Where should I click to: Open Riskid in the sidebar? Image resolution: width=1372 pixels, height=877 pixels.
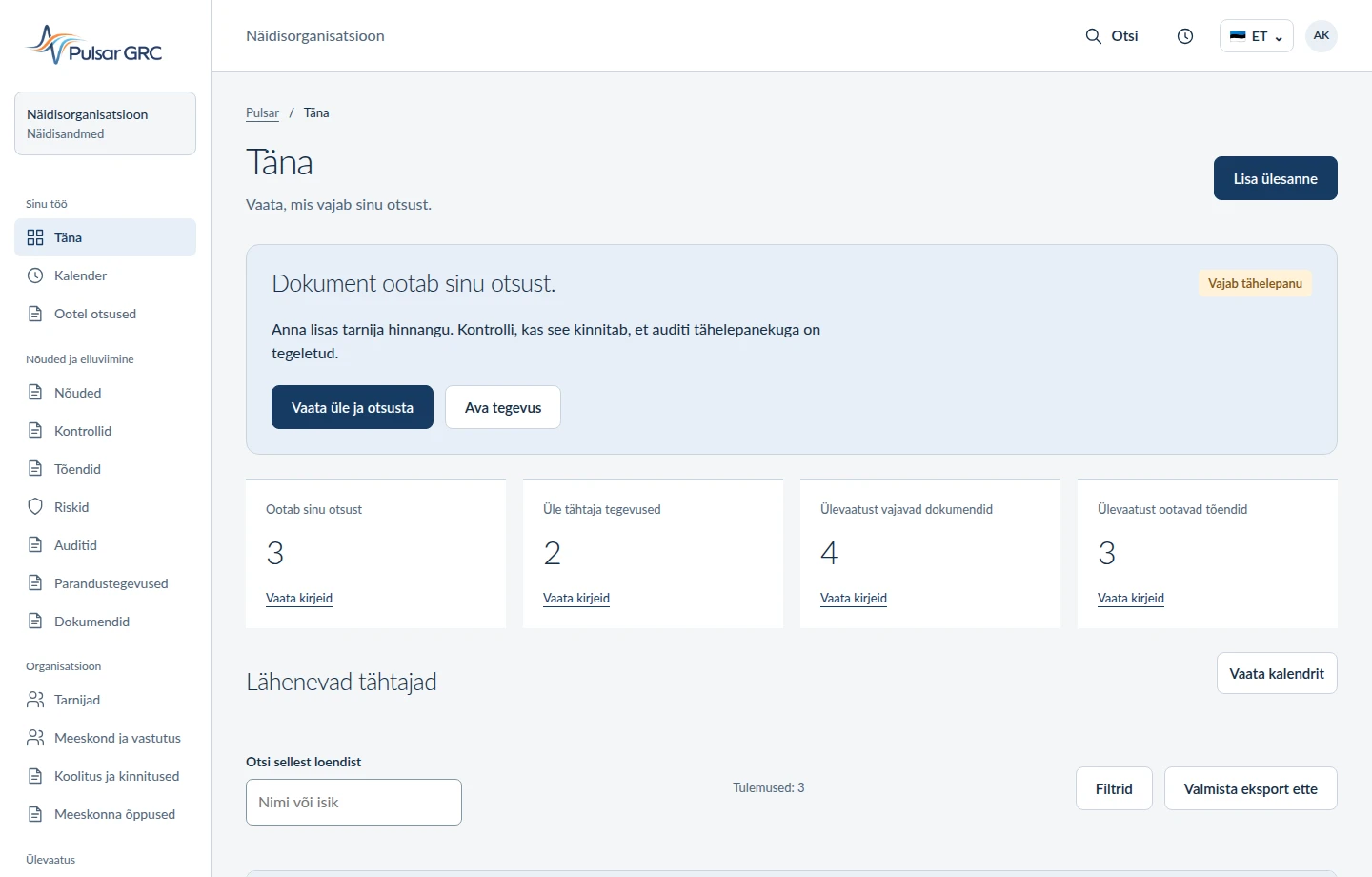[105, 507]
